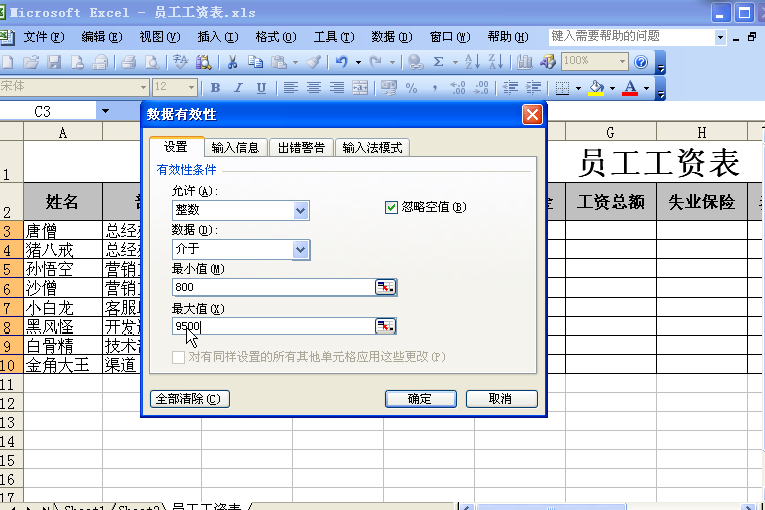Click the Spelling check toolbar icon
Image resolution: width=765 pixels, height=510 pixels.
tap(180, 62)
